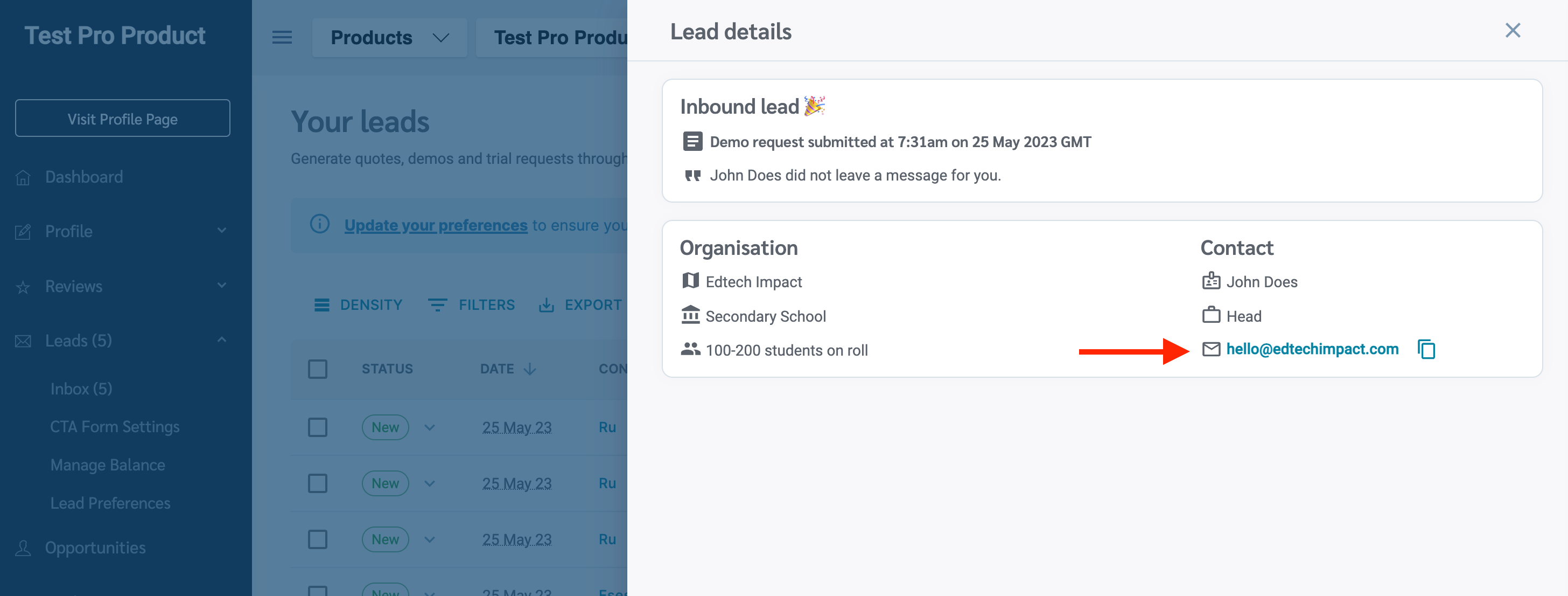Click the Test Pro Product sidebar title
The height and width of the screenshot is (596, 1568).
[x=115, y=36]
